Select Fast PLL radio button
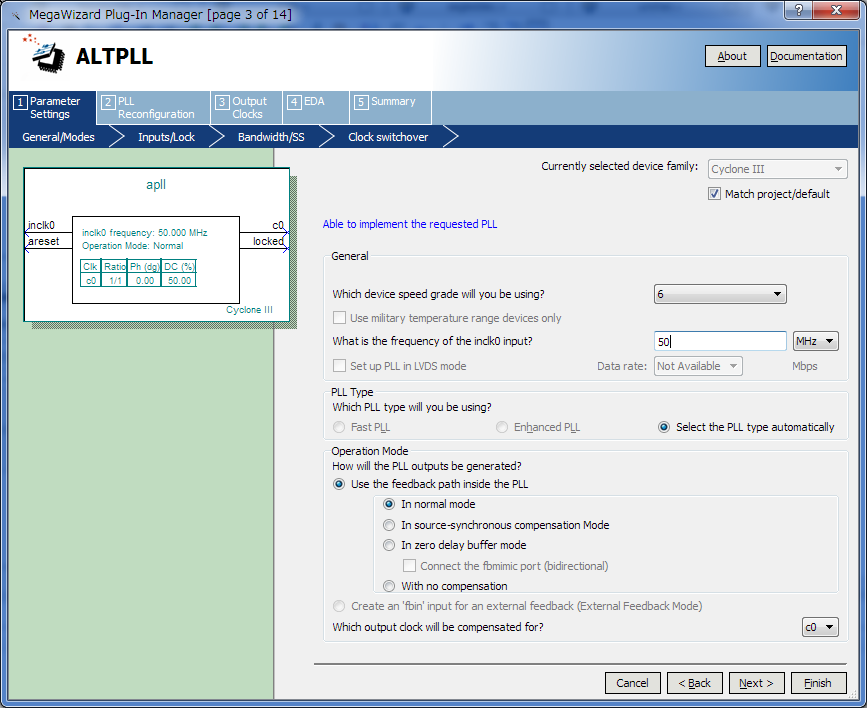The height and width of the screenshot is (708, 867). point(338,427)
